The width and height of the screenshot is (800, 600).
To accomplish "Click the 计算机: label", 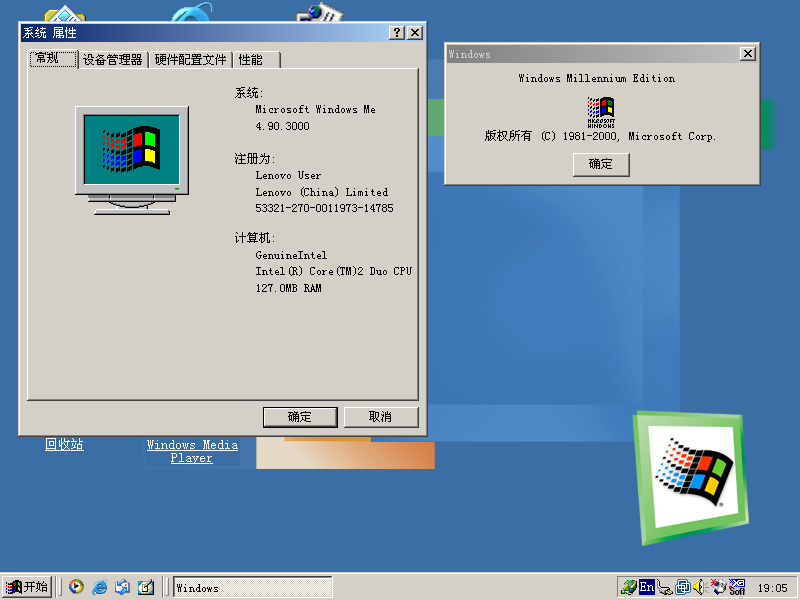I will tap(254, 238).
